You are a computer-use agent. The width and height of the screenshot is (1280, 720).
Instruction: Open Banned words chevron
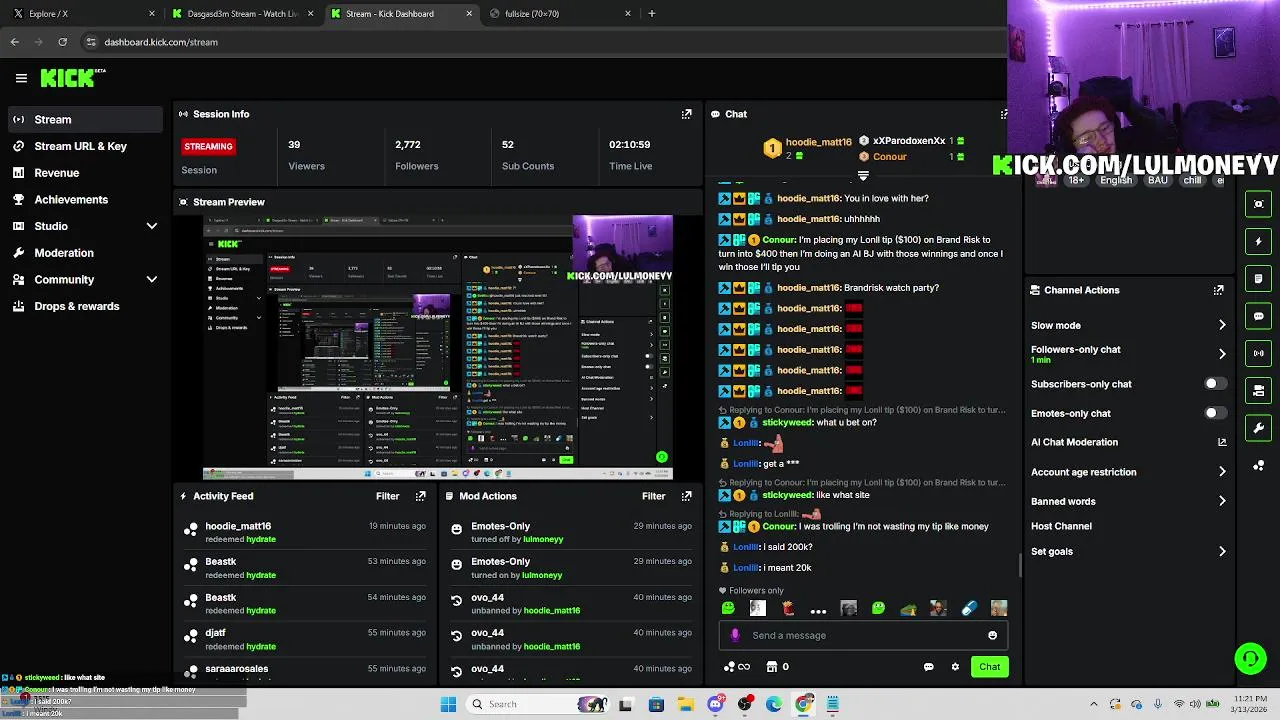tap(1222, 501)
